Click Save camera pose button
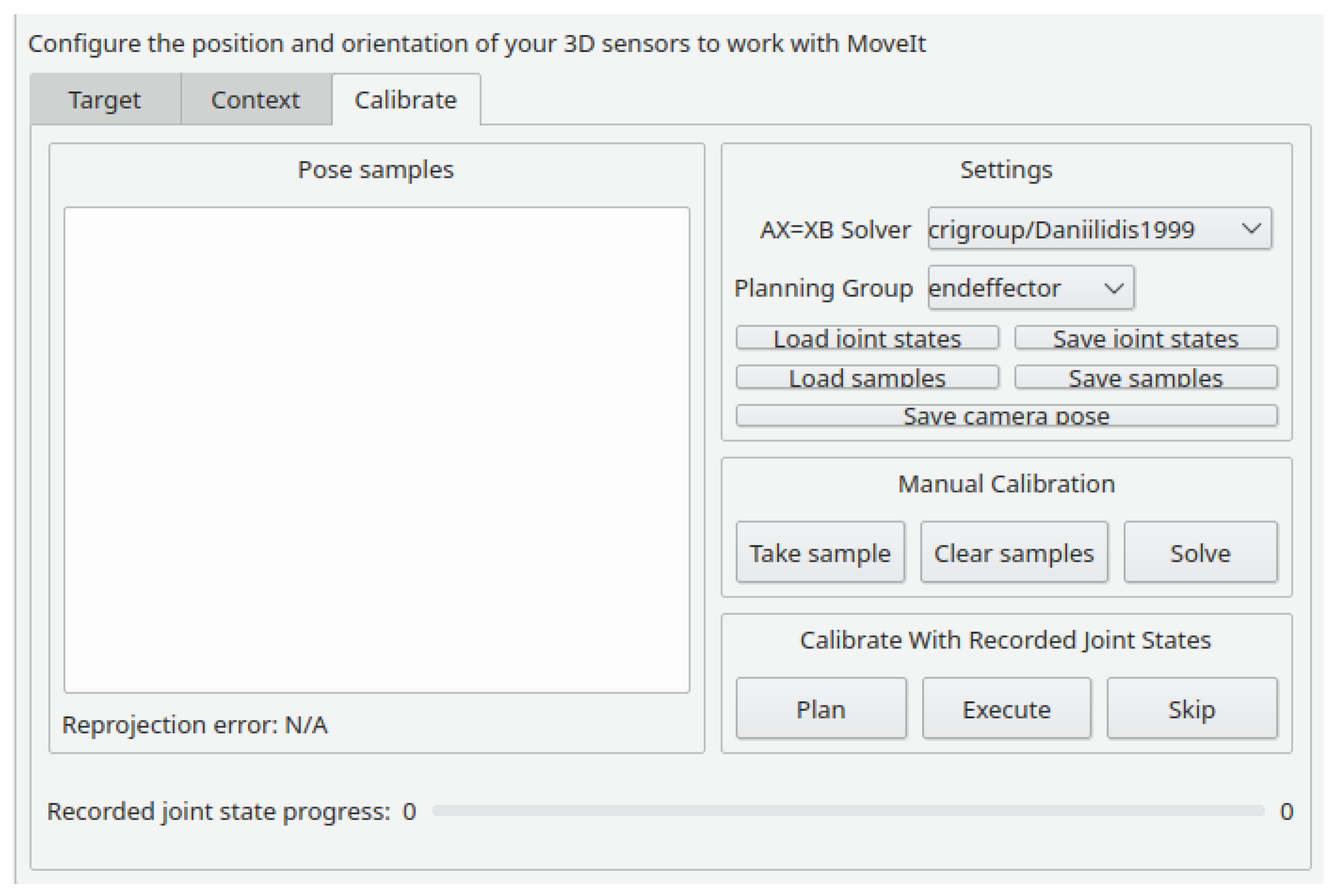The image size is (1338, 896). (1006, 416)
